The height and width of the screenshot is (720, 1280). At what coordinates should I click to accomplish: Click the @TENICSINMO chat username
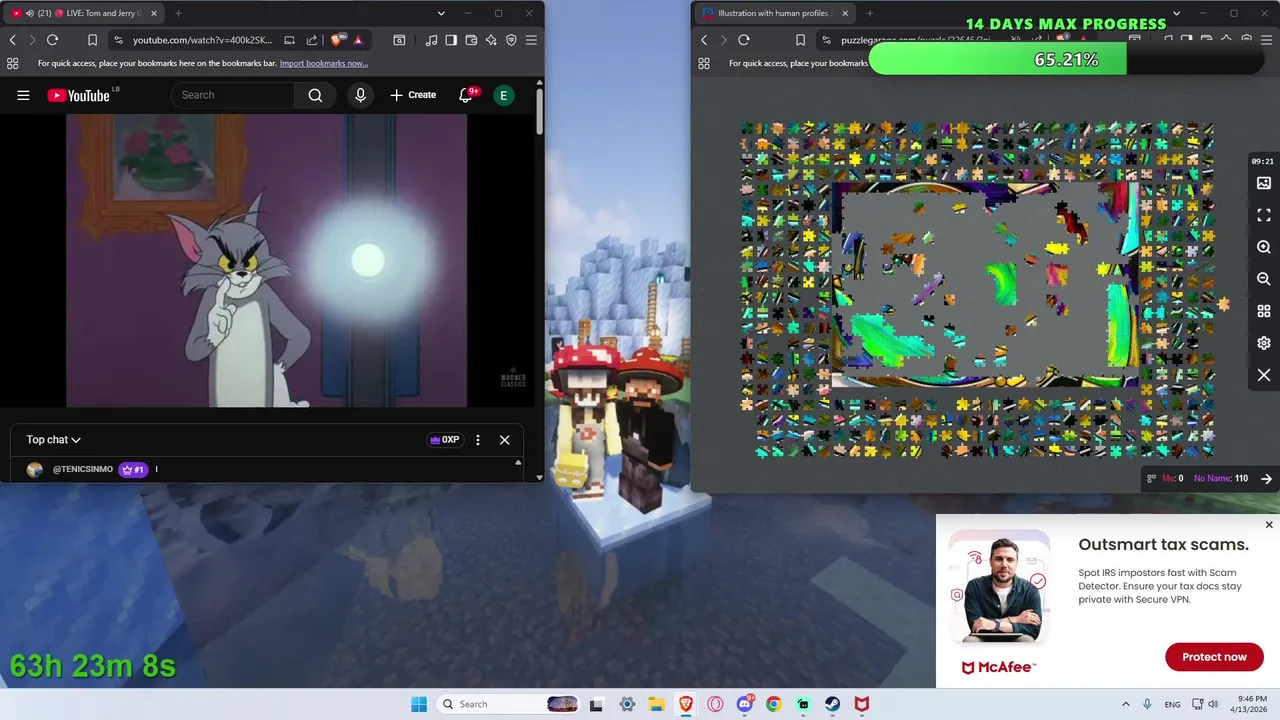(x=83, y=469)
